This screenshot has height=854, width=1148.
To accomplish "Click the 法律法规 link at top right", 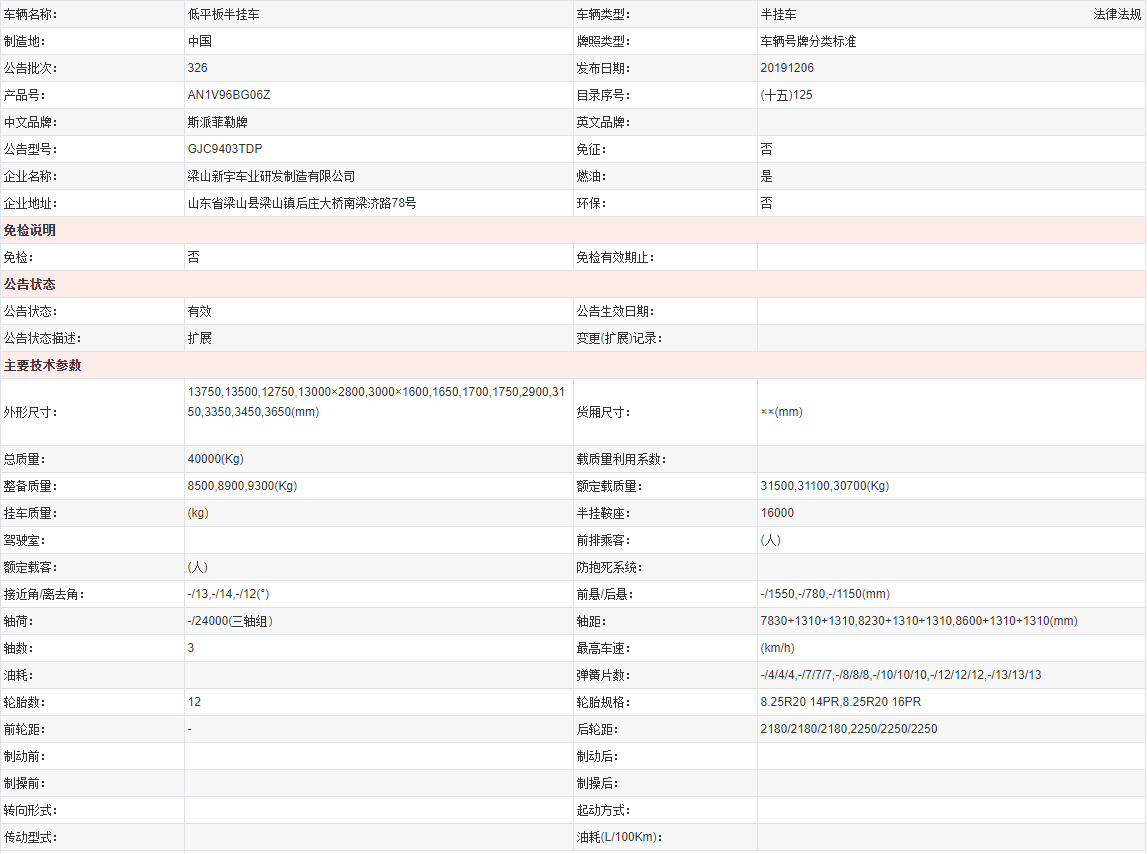I will point(1119,15).
